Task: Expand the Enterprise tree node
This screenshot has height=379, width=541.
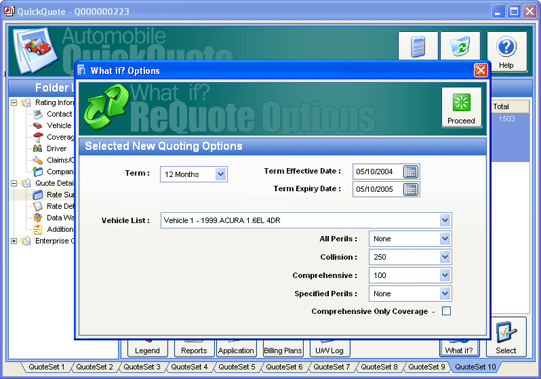Action: (14, 241)
